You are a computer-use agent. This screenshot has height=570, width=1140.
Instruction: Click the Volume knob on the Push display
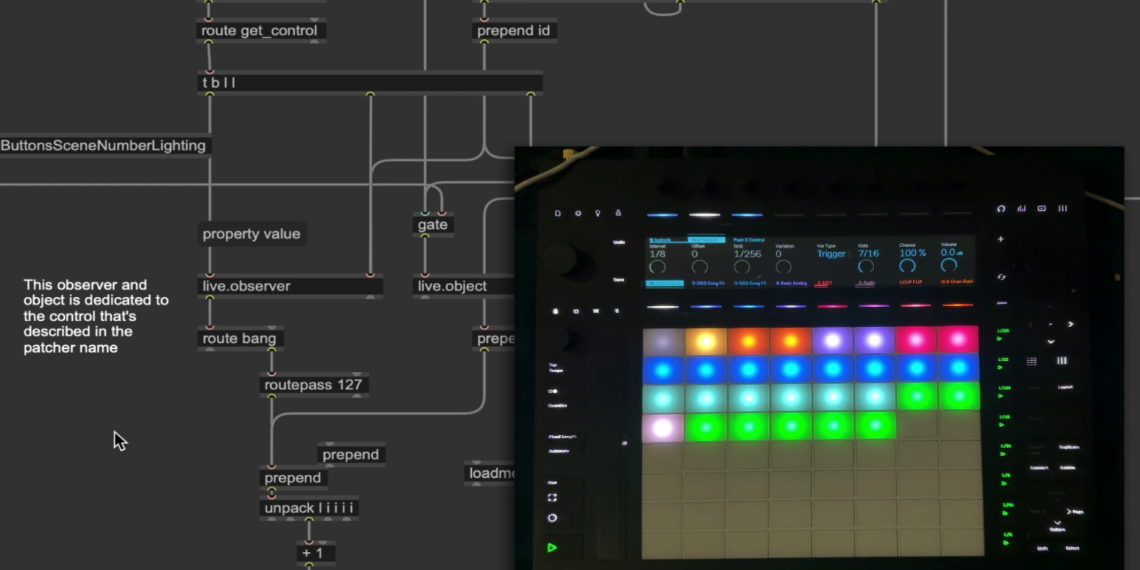(x=948, y=266)
